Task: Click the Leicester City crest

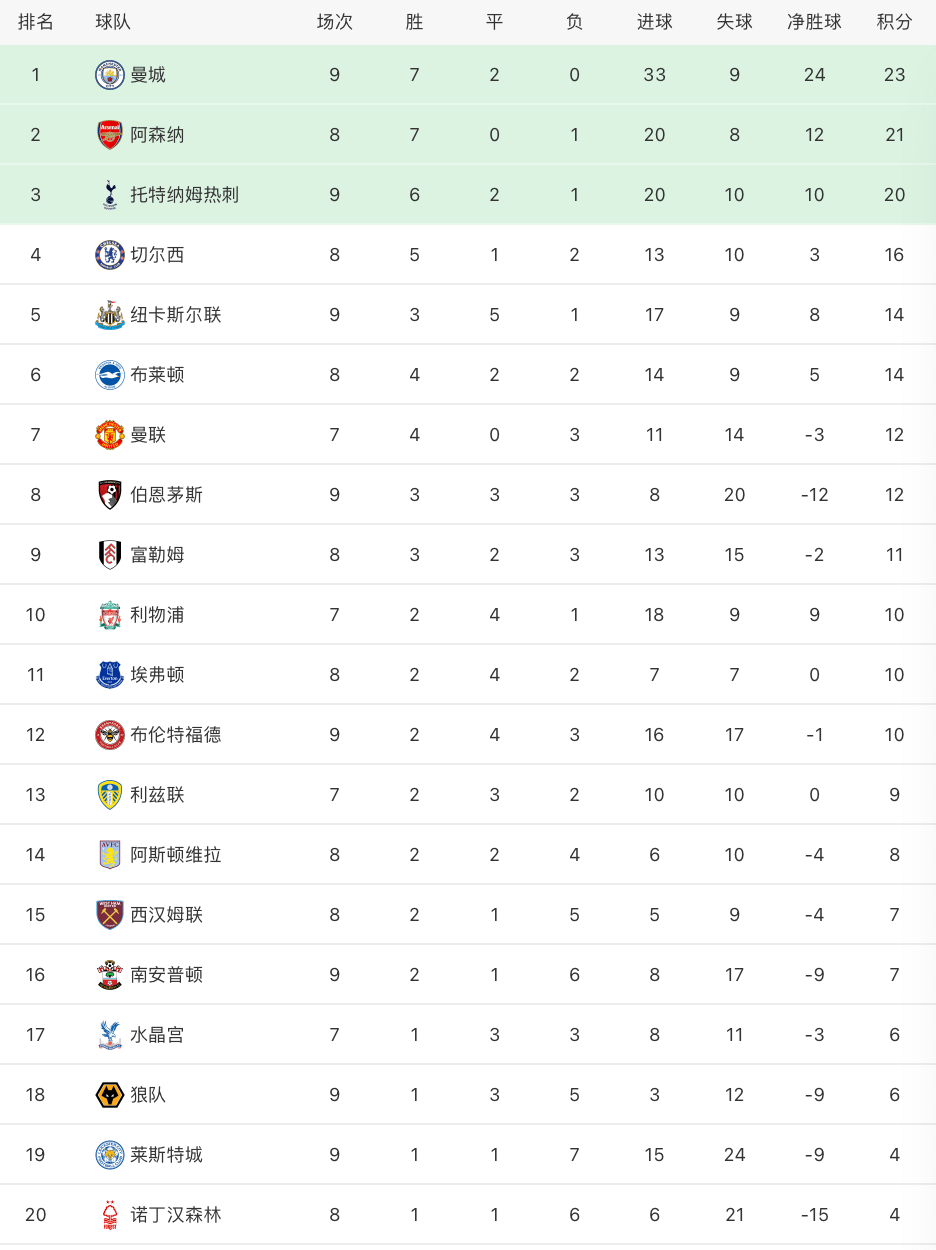Action: (x=109, y=1155)
